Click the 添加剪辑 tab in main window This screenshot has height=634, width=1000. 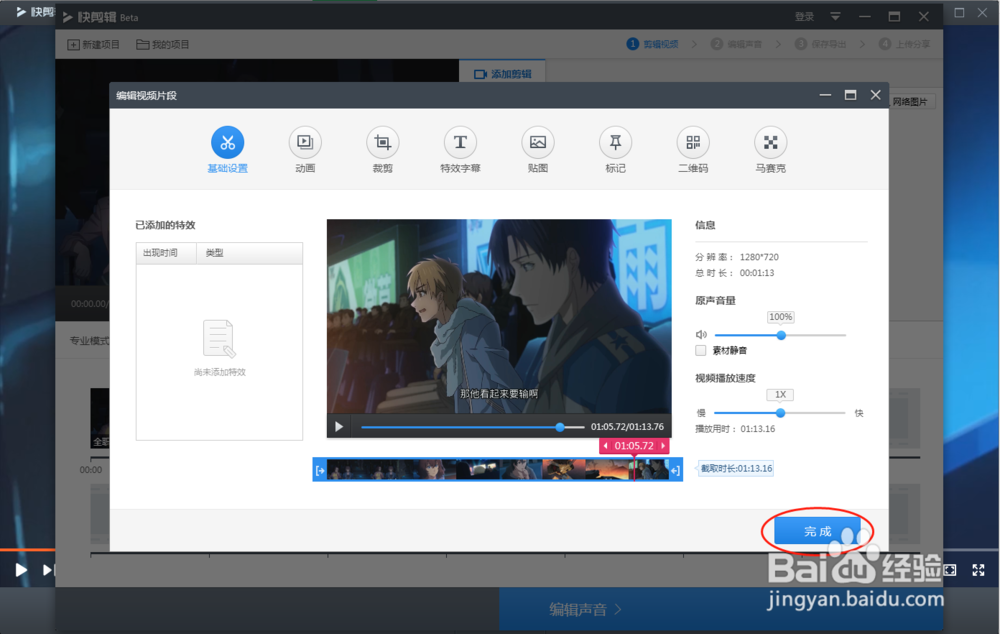pyautogui.click(x=503, y=74)
